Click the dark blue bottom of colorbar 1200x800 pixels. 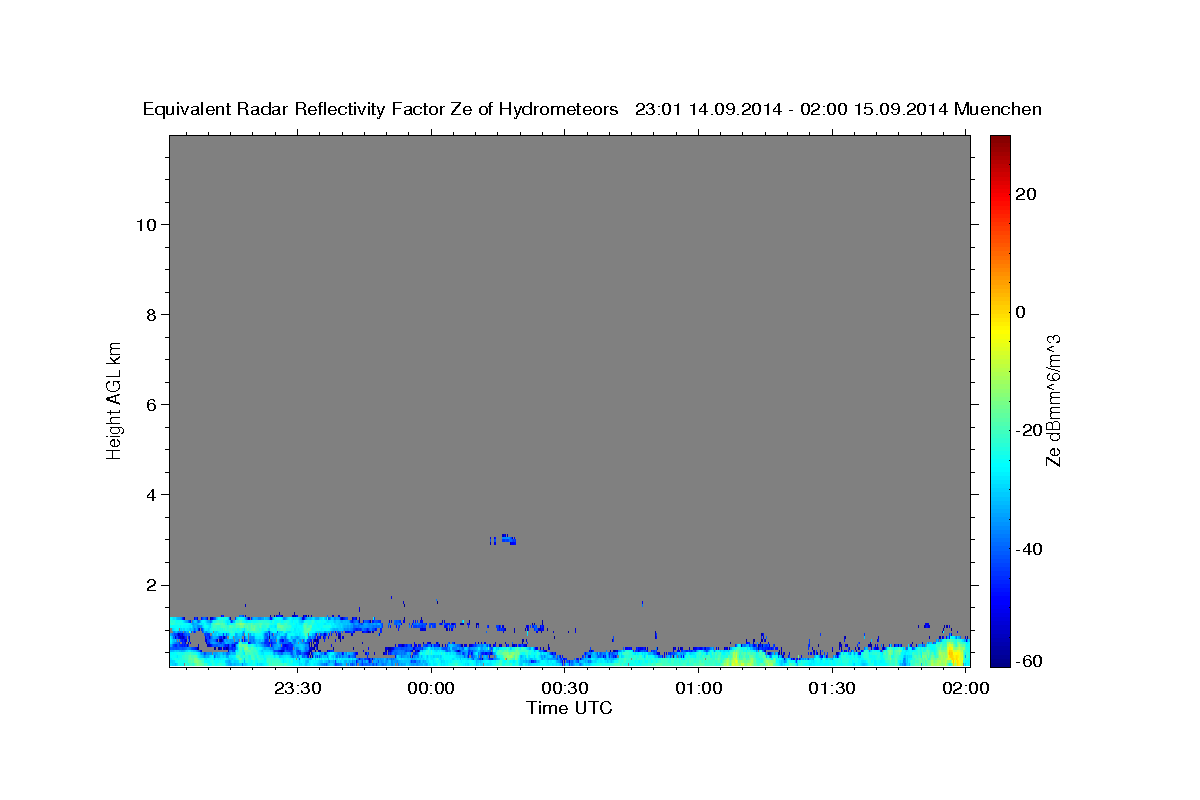1000,655
